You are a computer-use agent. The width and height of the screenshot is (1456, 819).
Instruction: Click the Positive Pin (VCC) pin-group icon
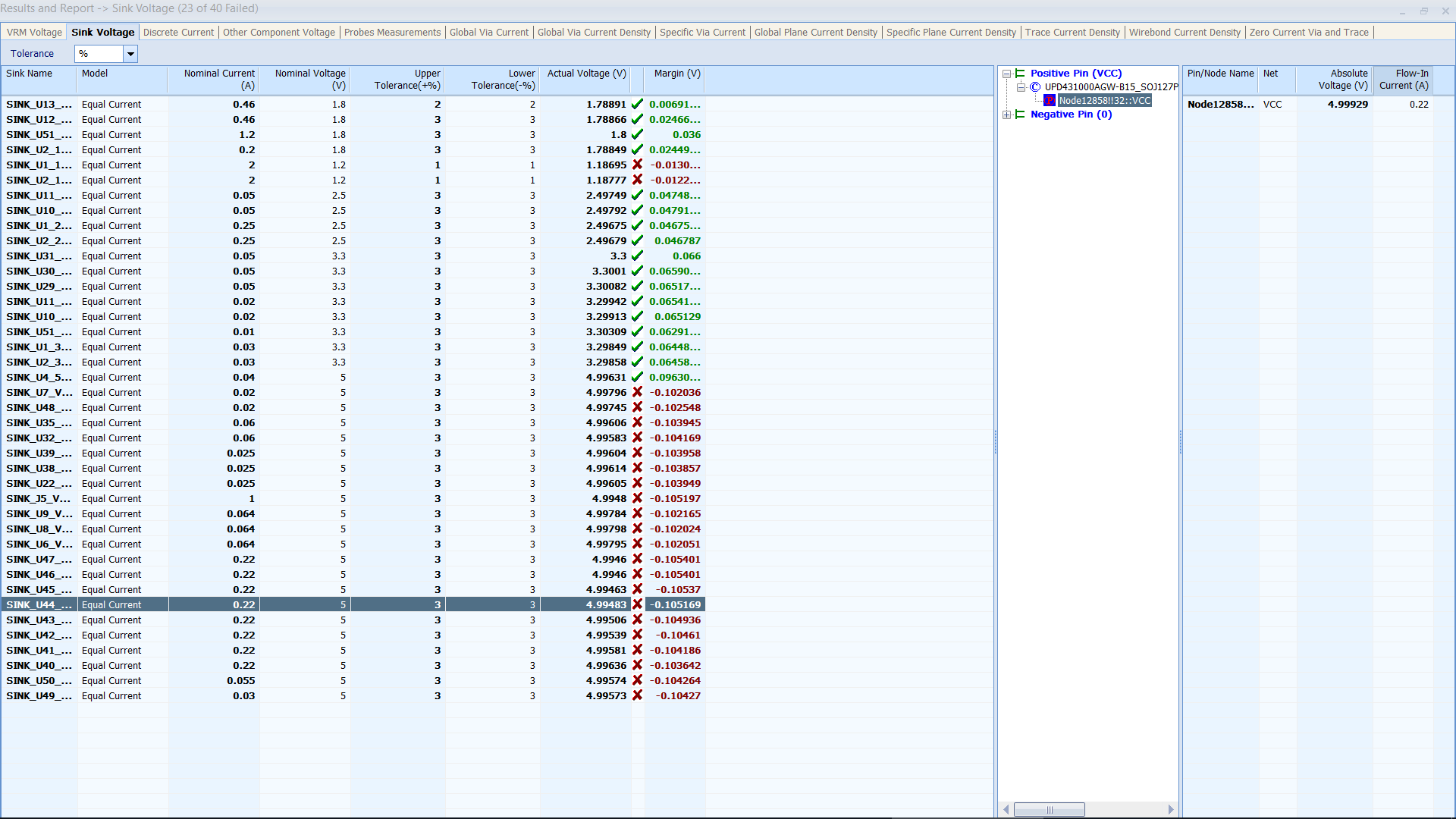(1020, 74)
